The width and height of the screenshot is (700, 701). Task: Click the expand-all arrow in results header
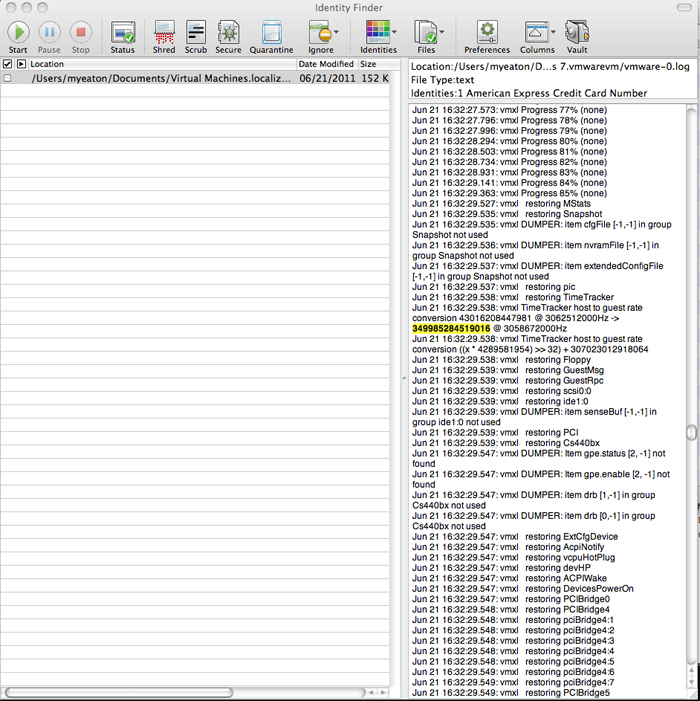21,64
